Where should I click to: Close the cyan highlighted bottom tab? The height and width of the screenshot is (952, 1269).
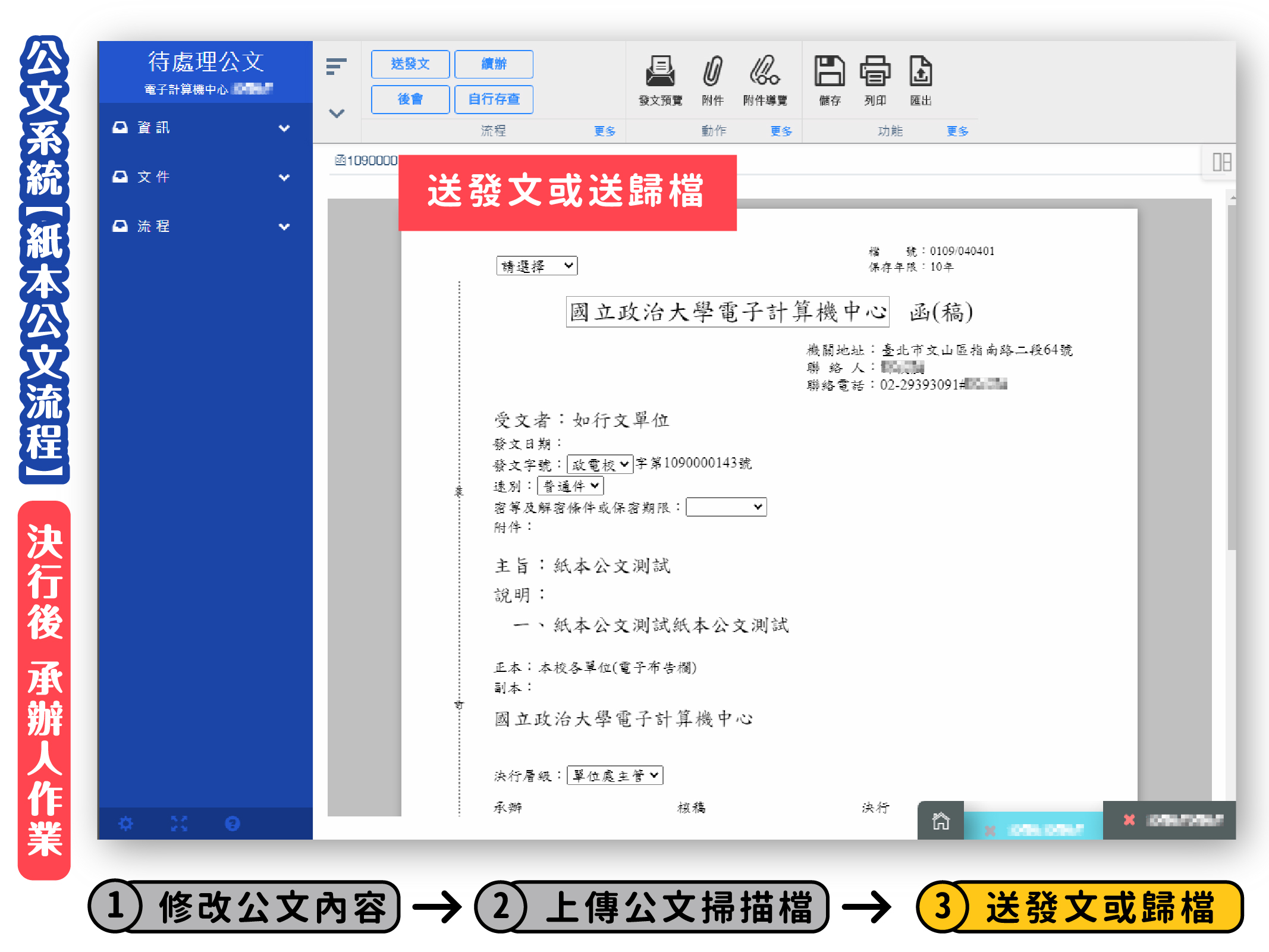pyautogui.click(x=990, y=830)
